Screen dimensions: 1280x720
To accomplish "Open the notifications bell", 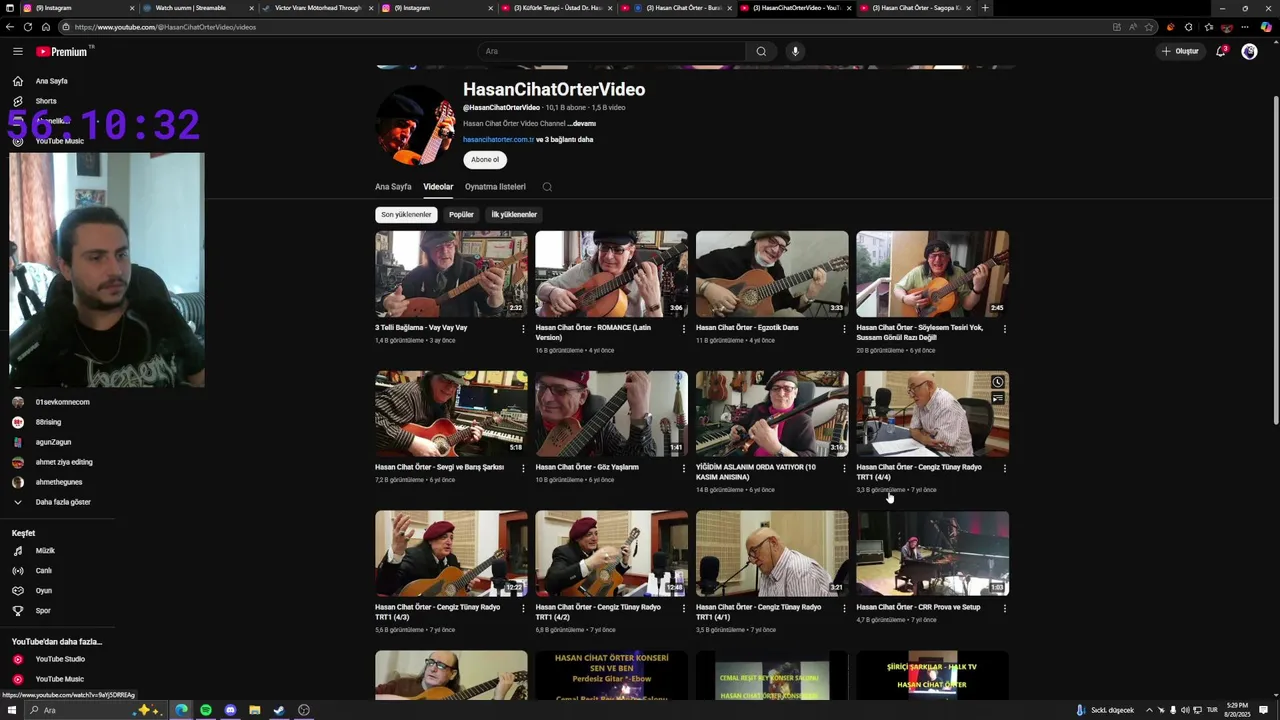I will pyautogui.click(x=1221, y=51).
